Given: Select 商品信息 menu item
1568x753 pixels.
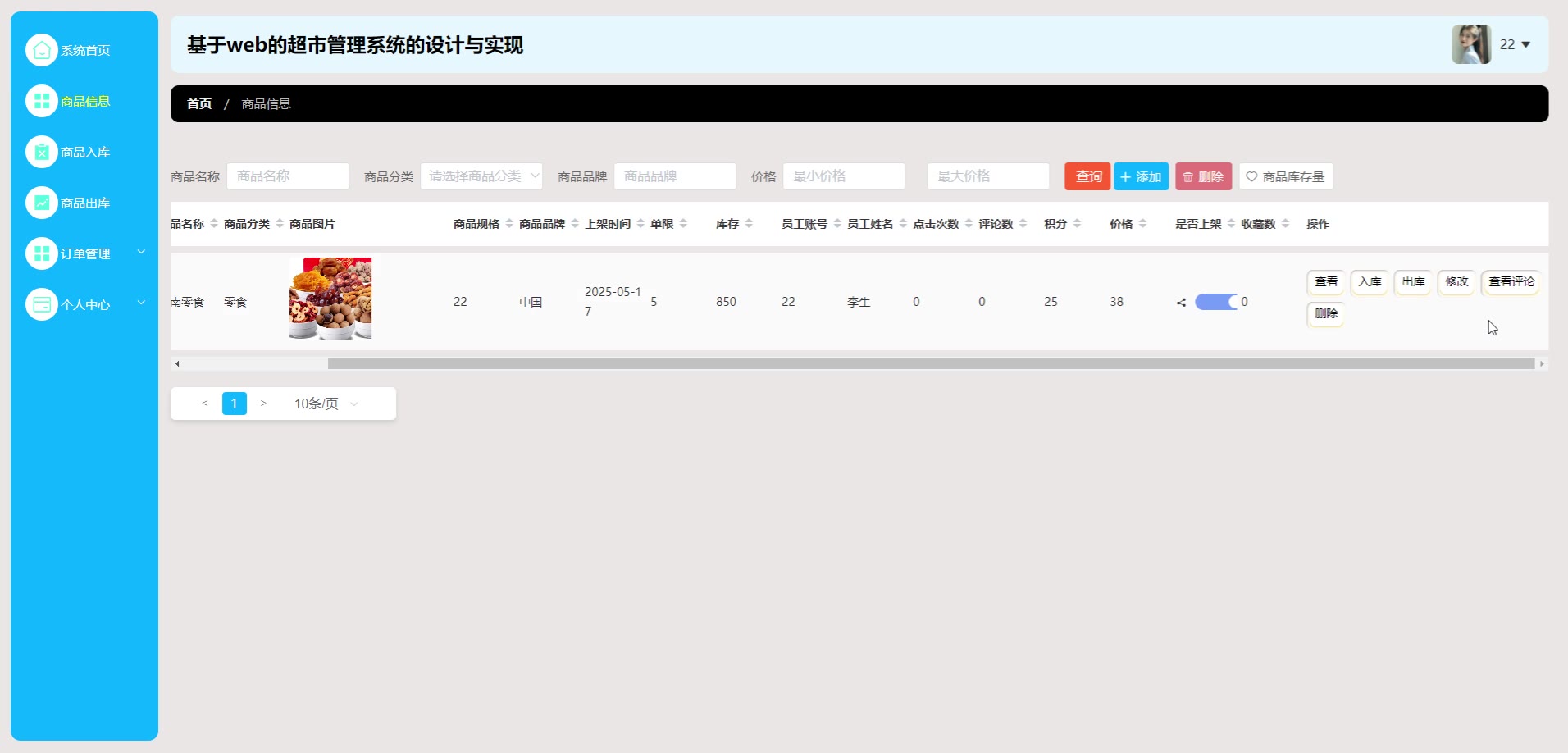Looking at the screenshot, I should pos(84,101).
